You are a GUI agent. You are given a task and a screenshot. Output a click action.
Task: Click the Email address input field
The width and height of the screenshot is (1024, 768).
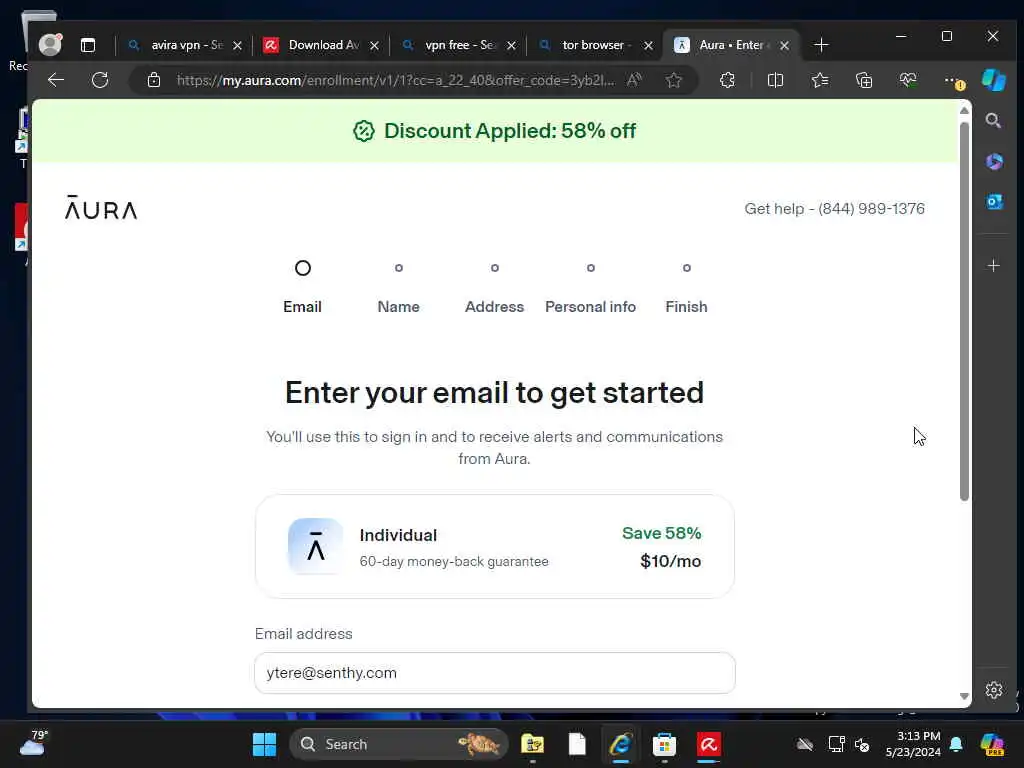click(x=495, y=673)
